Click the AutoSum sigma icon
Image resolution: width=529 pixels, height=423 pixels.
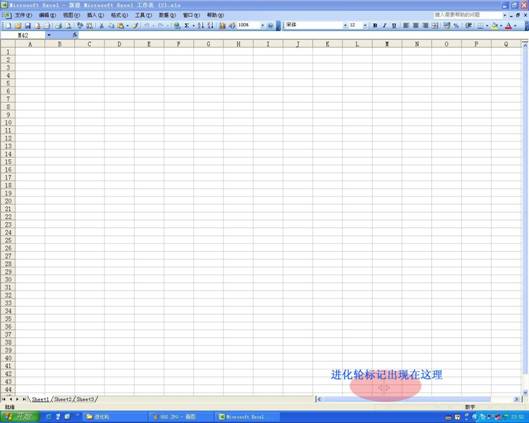click(x=186, y=26)
